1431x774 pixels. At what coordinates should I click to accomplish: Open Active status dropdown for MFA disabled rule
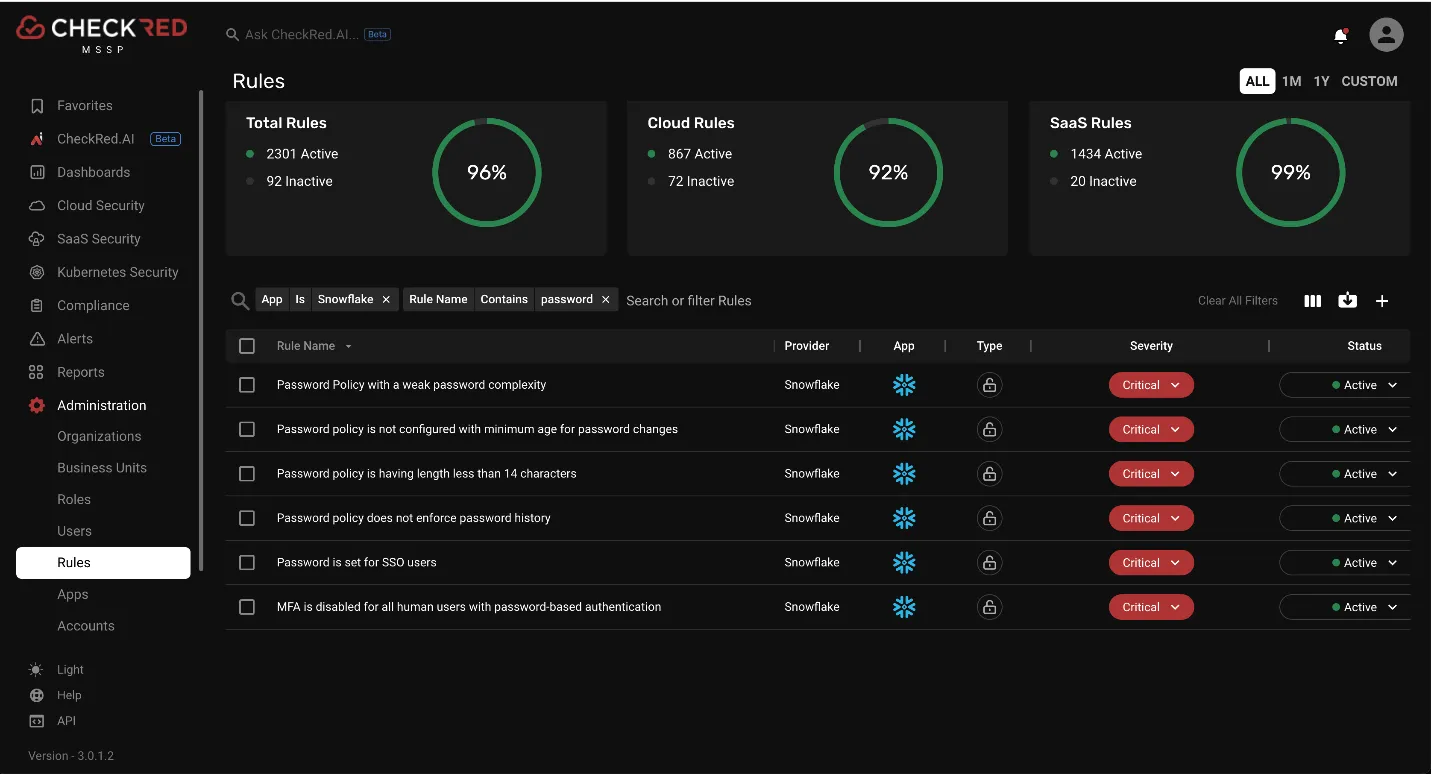[x=1346, y=607]
